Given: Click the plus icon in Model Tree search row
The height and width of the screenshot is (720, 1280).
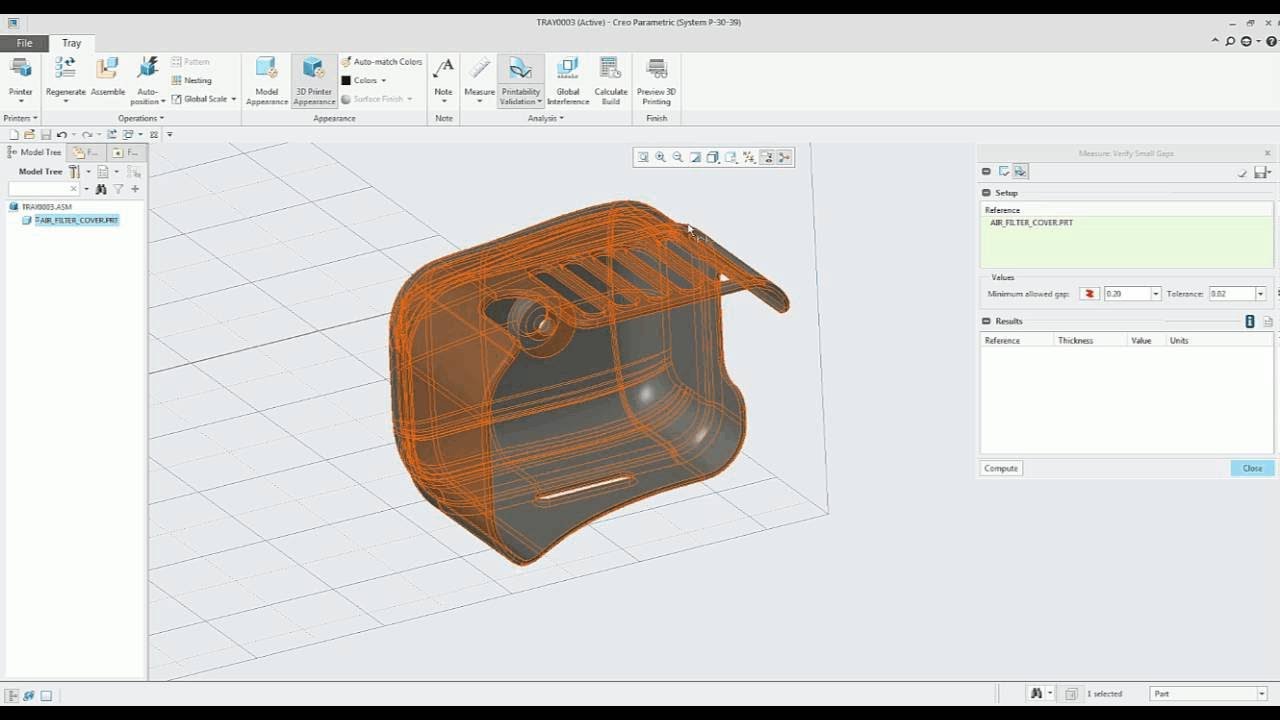Looking at the screenshot, I should [135, 189].
